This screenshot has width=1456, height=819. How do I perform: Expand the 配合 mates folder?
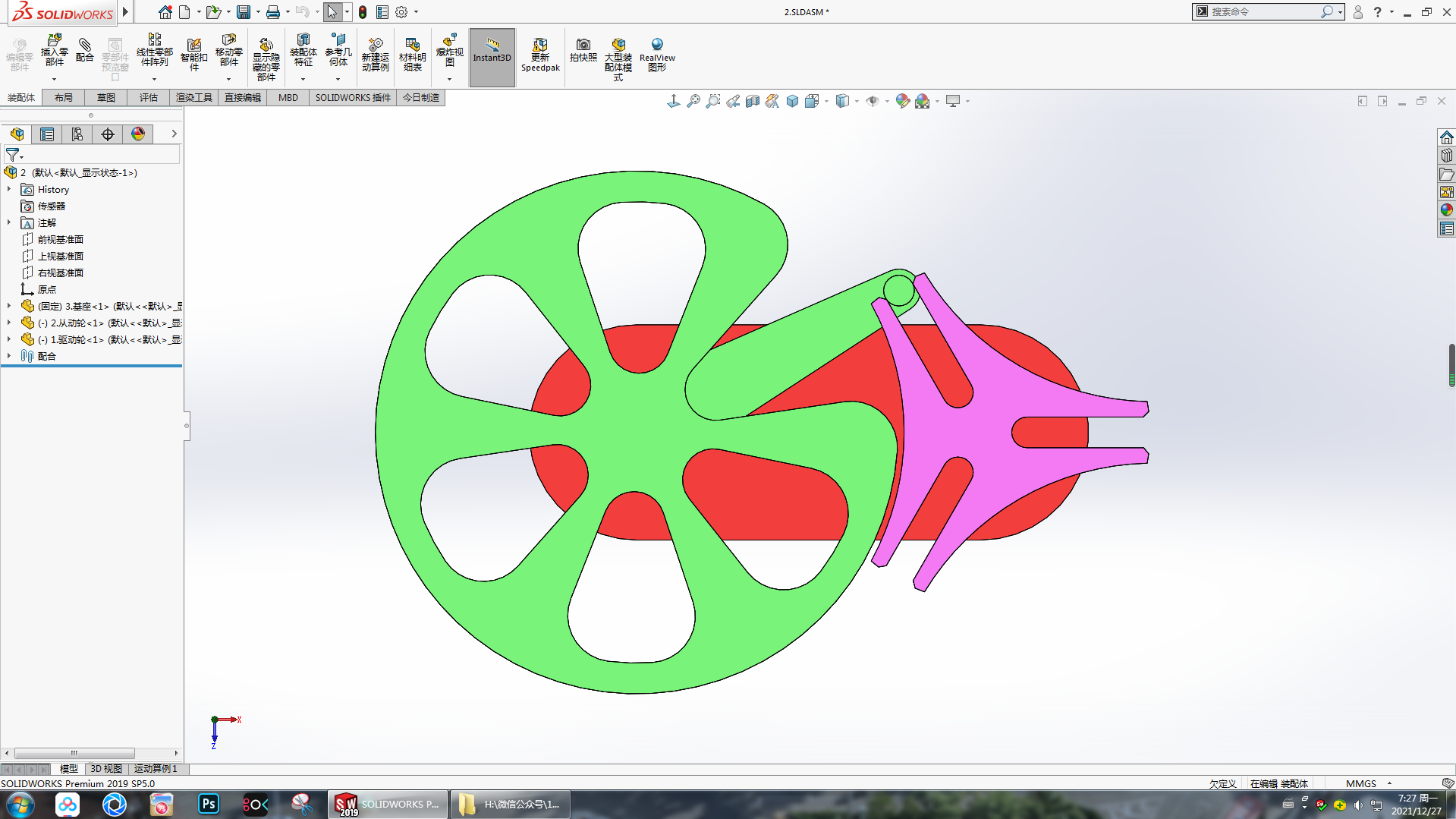pos(9,356)
